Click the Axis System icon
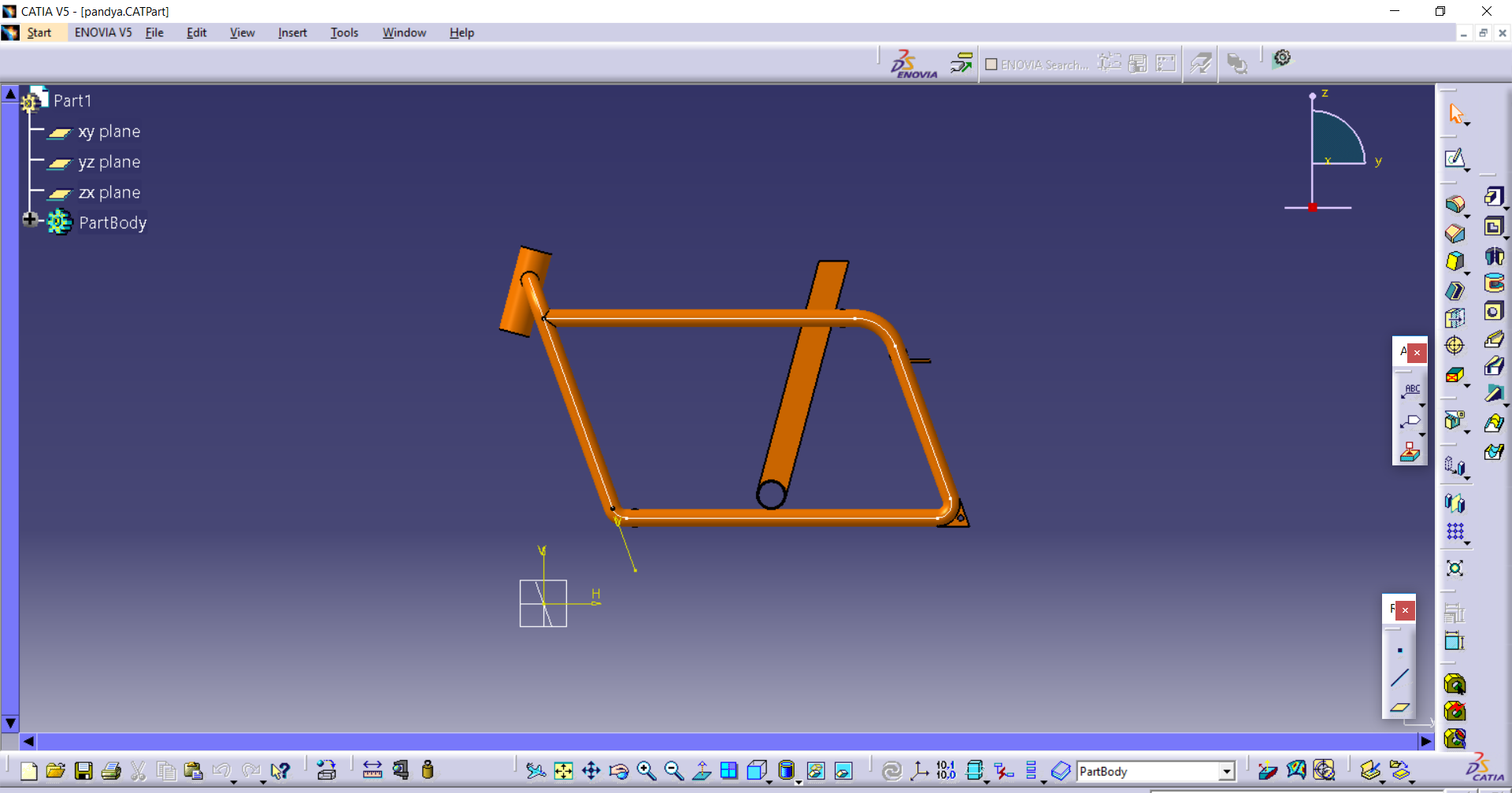 [x=919, y=771]
